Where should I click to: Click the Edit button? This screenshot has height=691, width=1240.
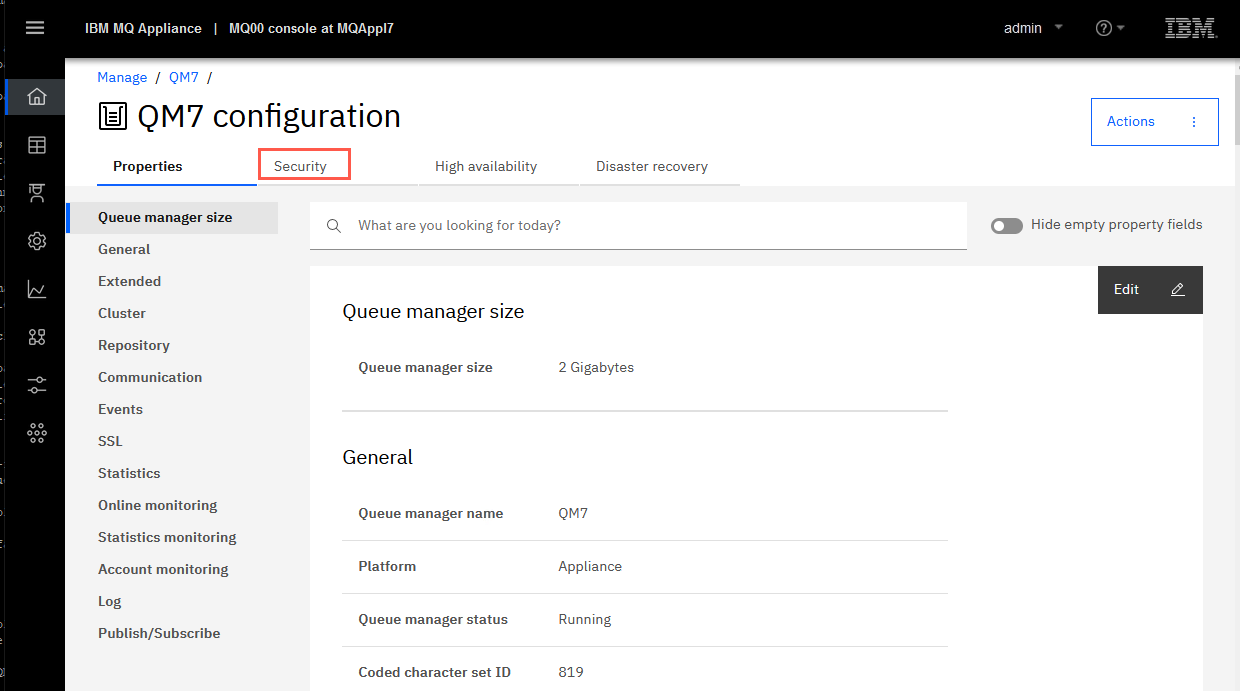(x=1150, y=290)
